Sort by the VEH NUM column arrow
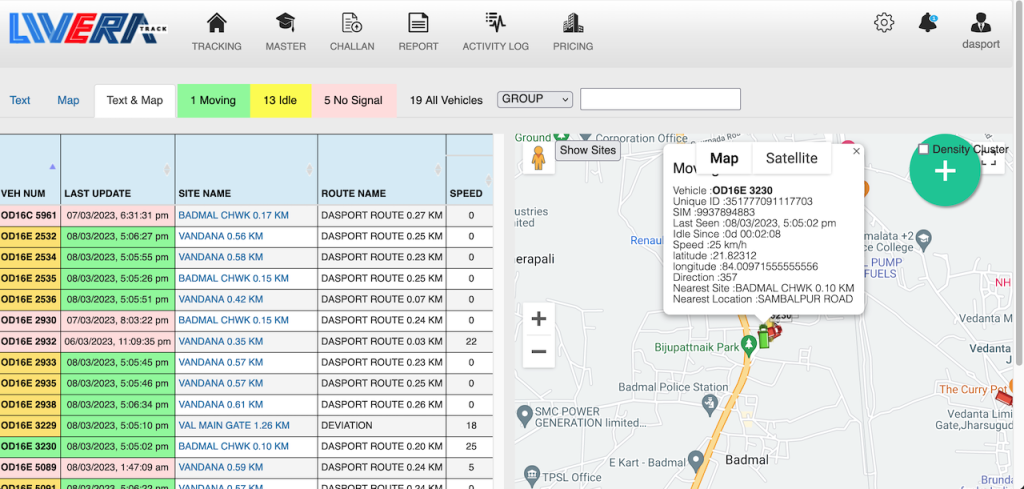1024x489 pixels. coord(52,167)
